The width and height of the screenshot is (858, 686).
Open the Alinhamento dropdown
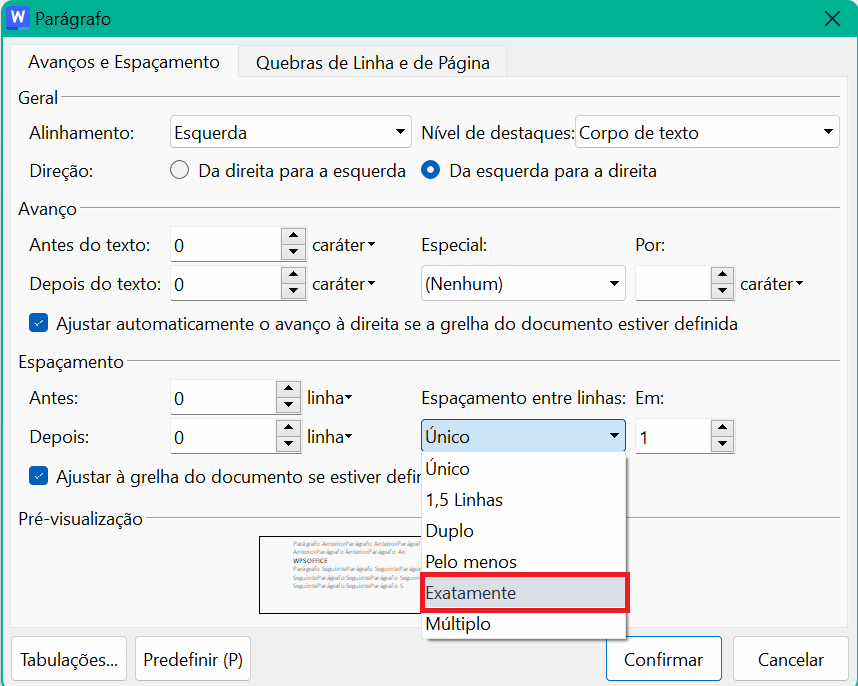[290, 131]
